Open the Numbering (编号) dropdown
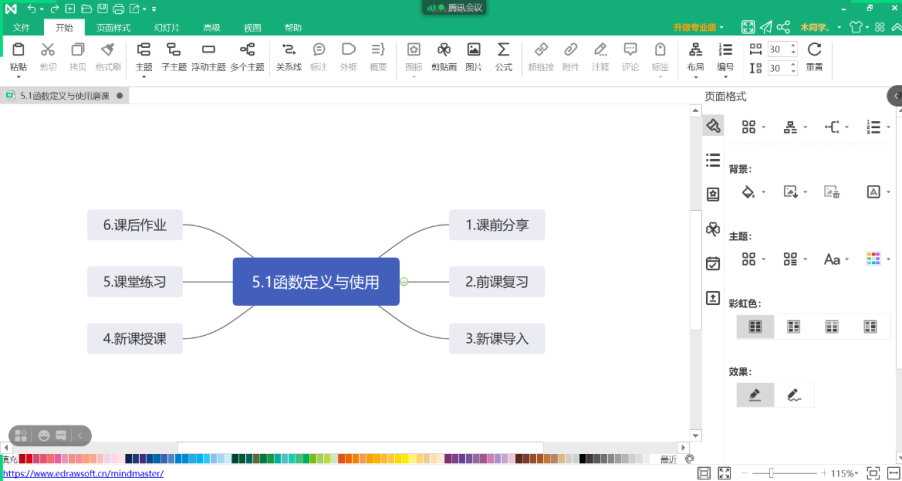The image size is (902, 481). 725,77
